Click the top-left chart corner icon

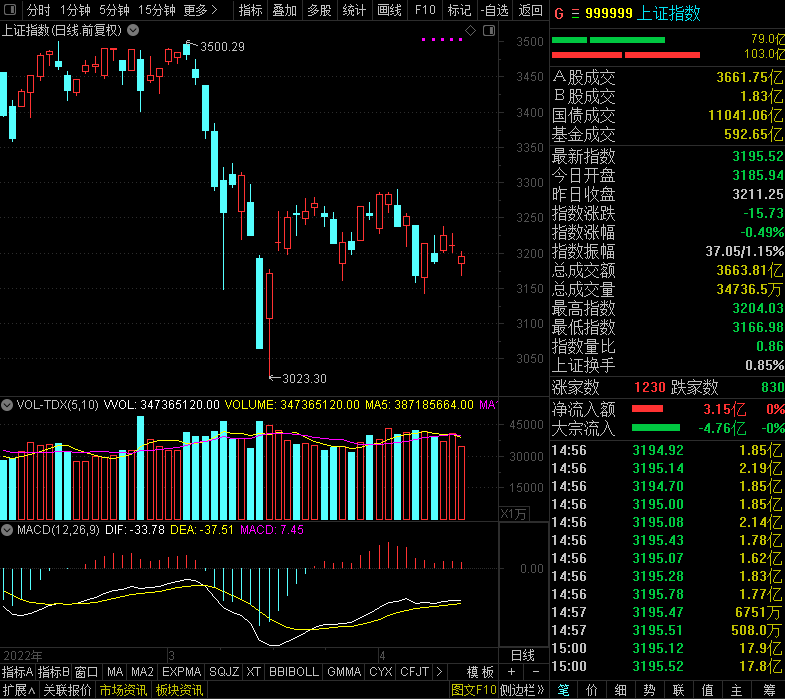[x=9, y=10]
